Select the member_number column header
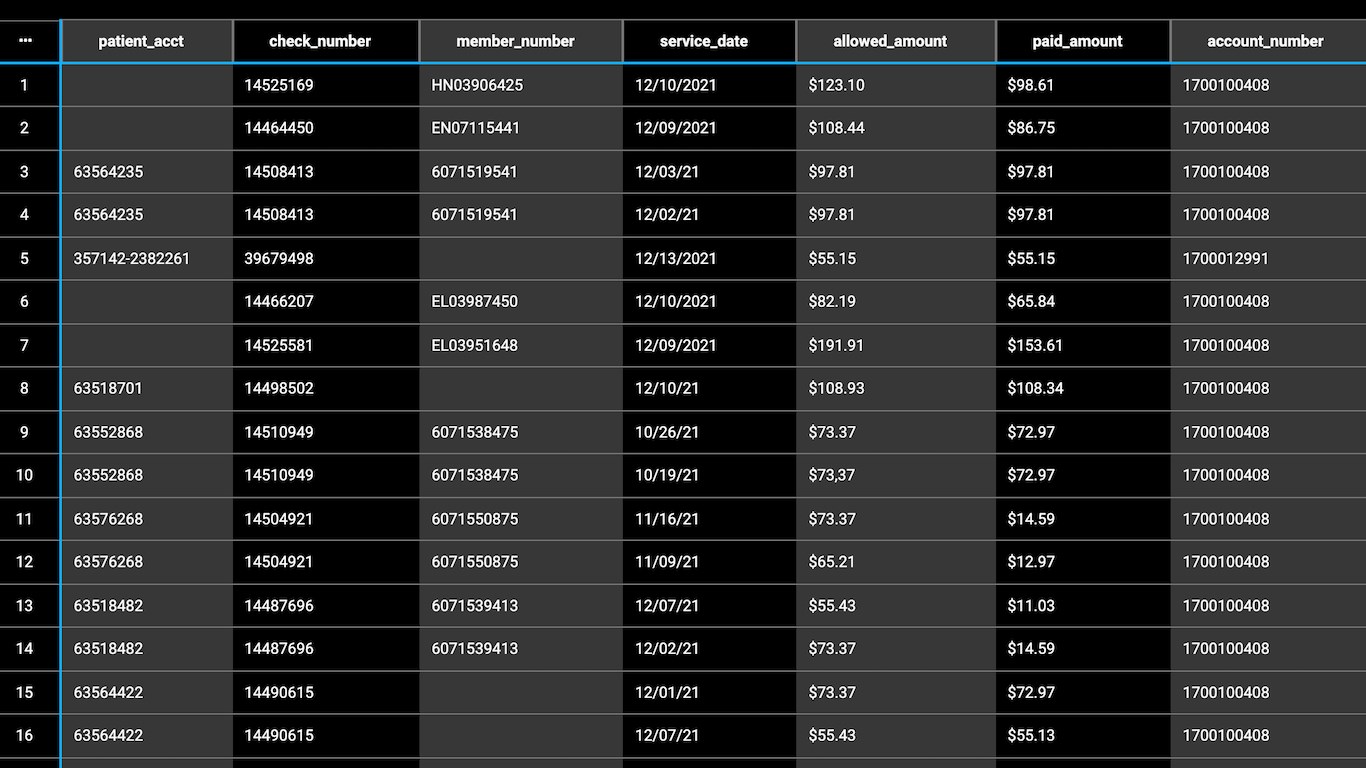 [x=515, y=41]
